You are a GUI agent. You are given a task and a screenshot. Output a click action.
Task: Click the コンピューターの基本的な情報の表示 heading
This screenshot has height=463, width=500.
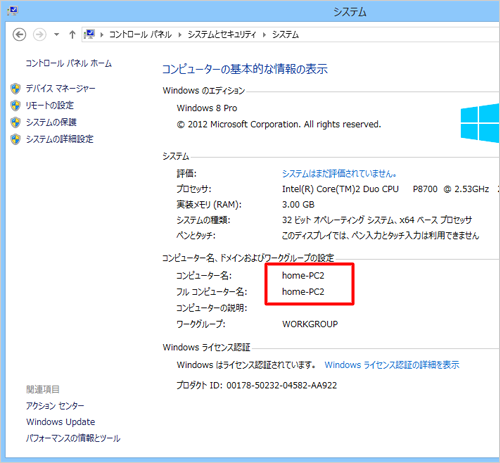(x=245, y=69)
